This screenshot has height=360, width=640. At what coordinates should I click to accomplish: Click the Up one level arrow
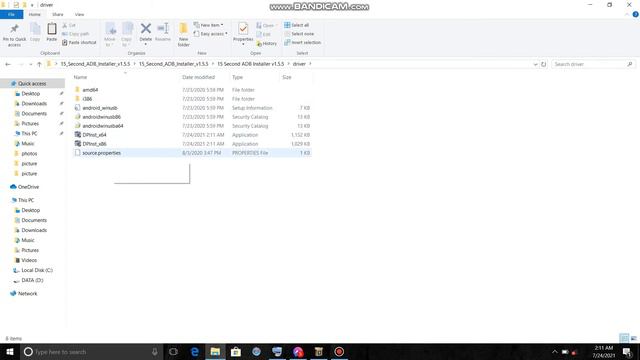click(x=39, y=64)
